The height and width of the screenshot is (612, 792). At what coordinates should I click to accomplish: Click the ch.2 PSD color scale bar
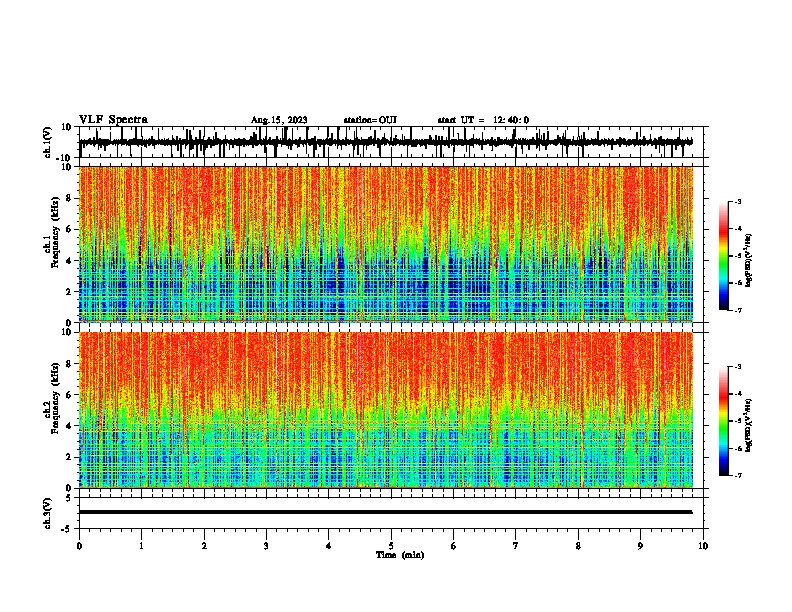pyautogui.click(x=724, y=421)
